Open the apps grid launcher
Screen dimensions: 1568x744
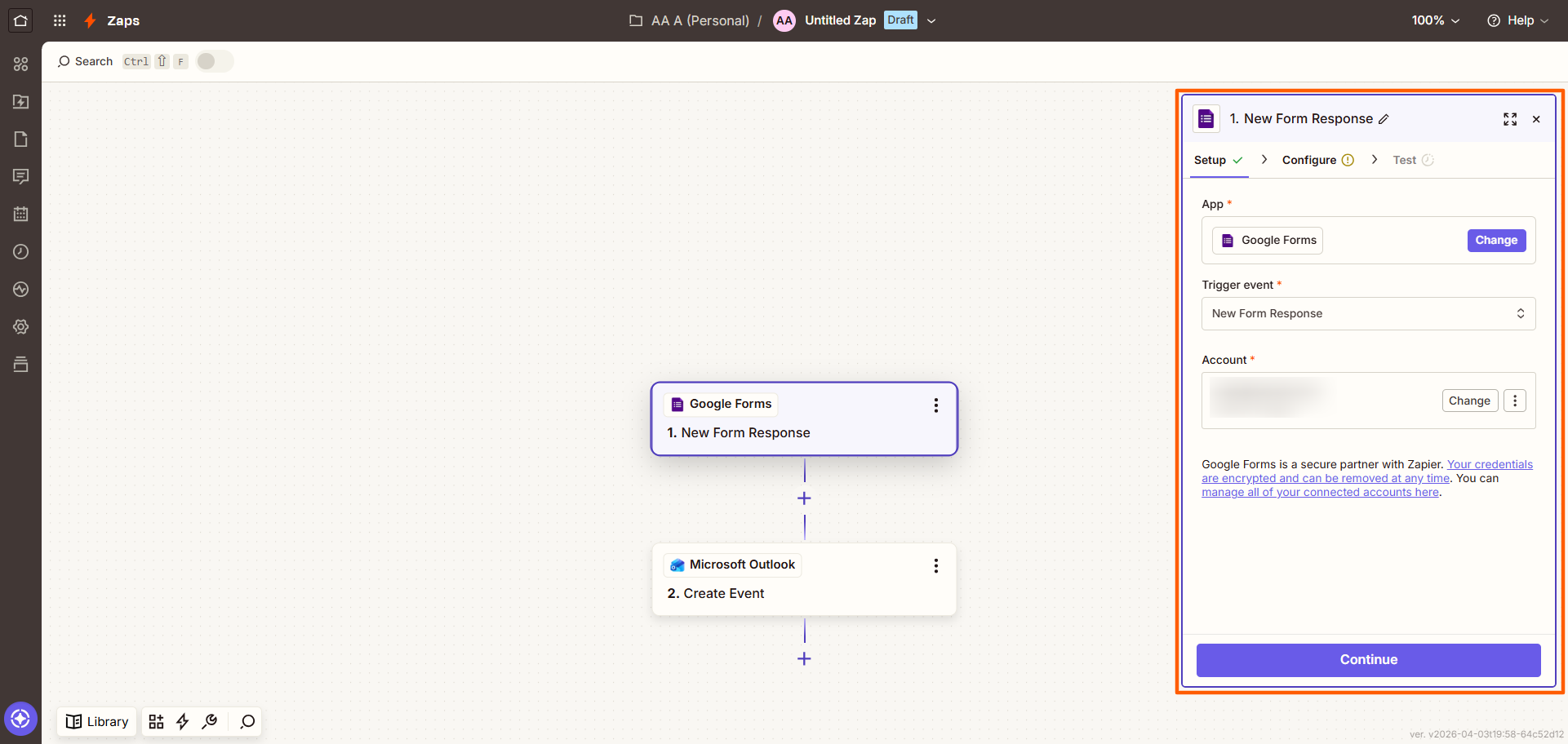pyautogui.click(x=60, y=20)
